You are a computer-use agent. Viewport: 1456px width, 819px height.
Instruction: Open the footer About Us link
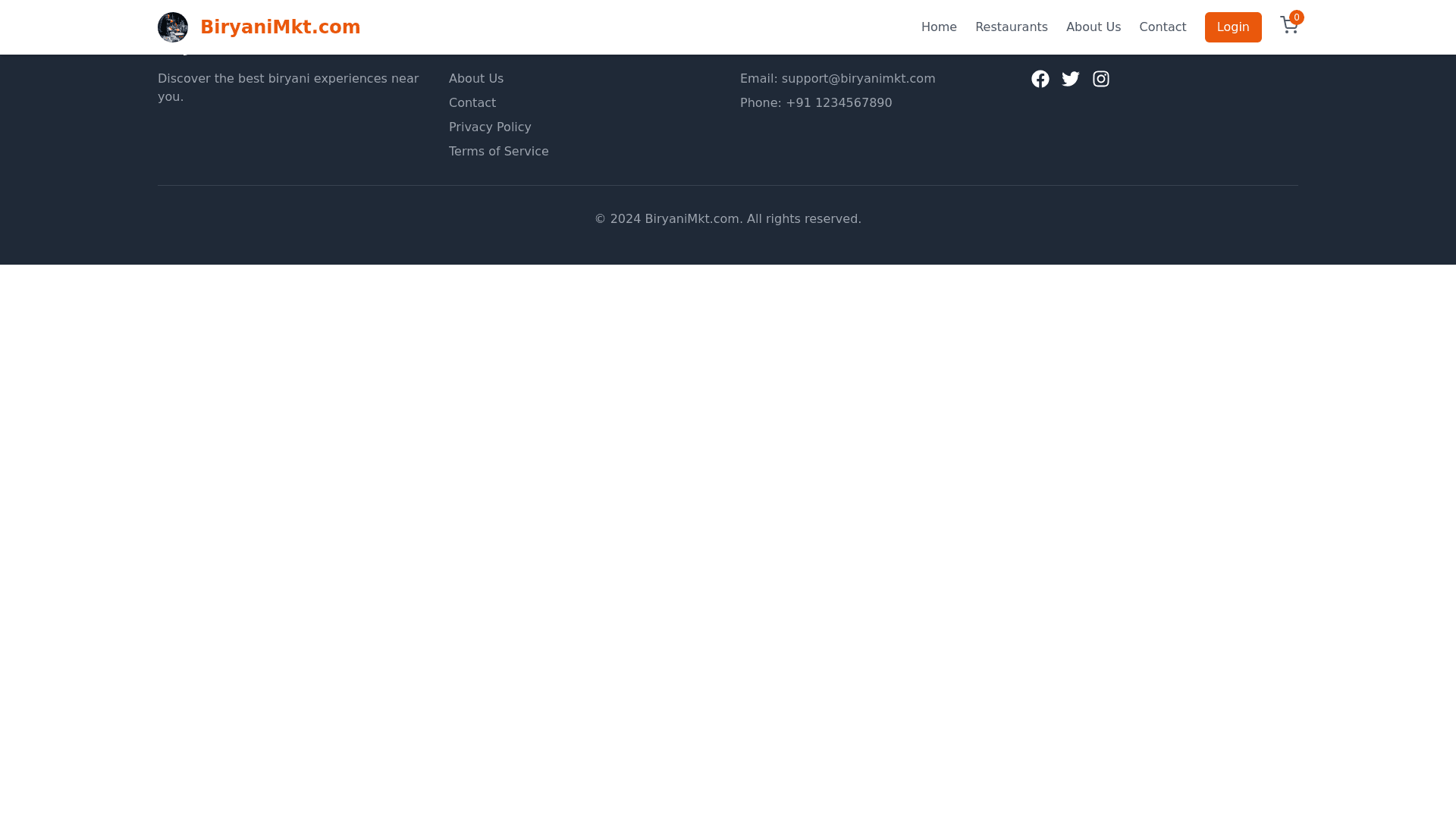click(x=476, y=79)
